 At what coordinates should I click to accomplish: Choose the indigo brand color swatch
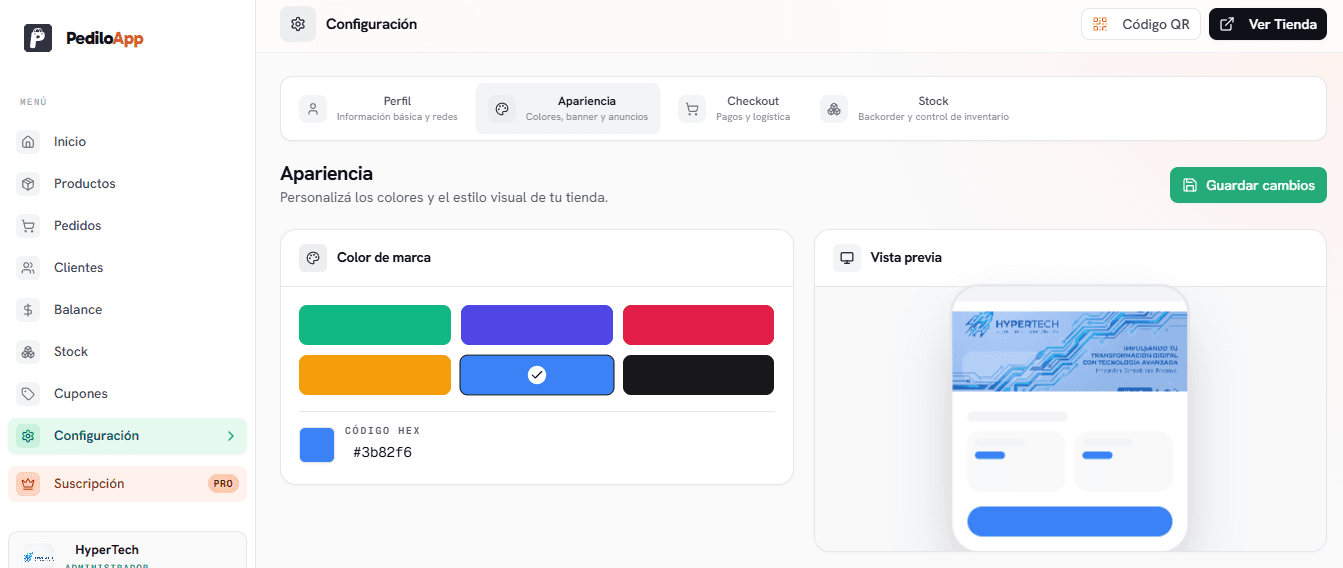tap(537, 325)
